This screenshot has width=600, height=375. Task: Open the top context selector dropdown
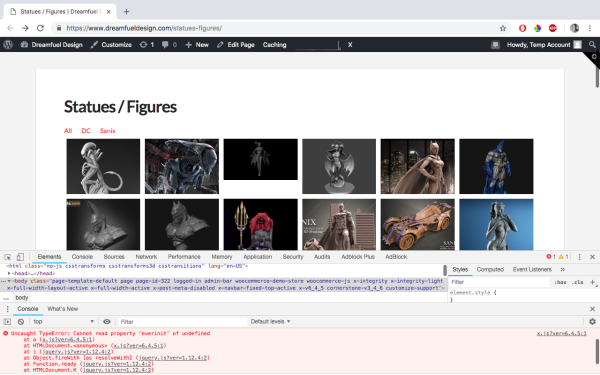63,321
